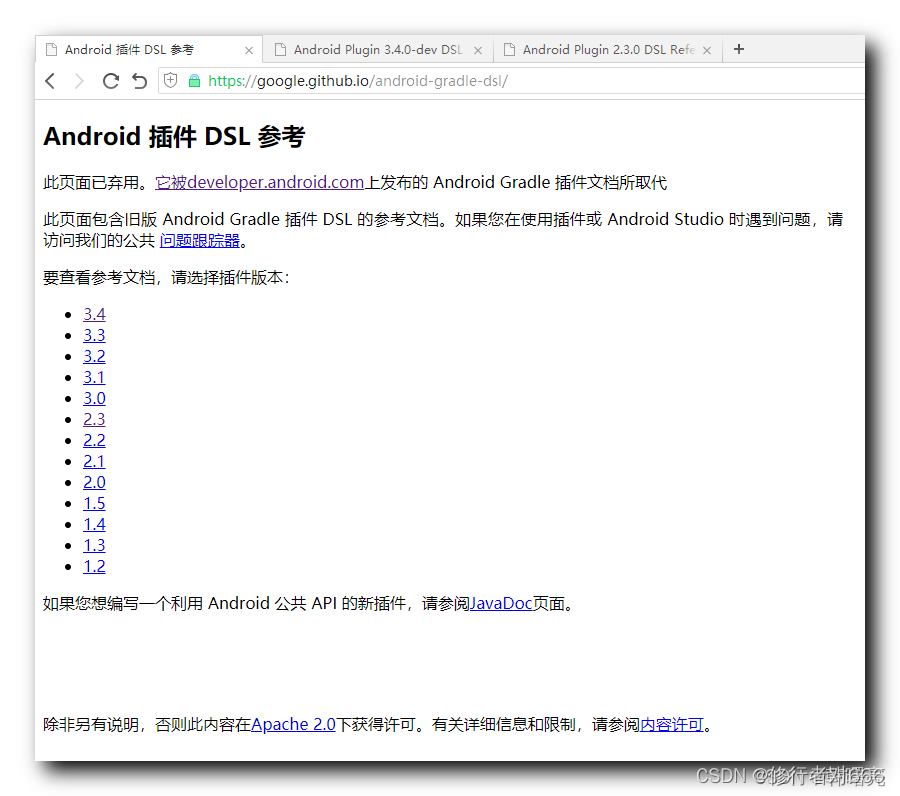Switch to the Android Plugin 3.4.0-dev tab
This screenshot has width=900, height=796.
[370, 48]
